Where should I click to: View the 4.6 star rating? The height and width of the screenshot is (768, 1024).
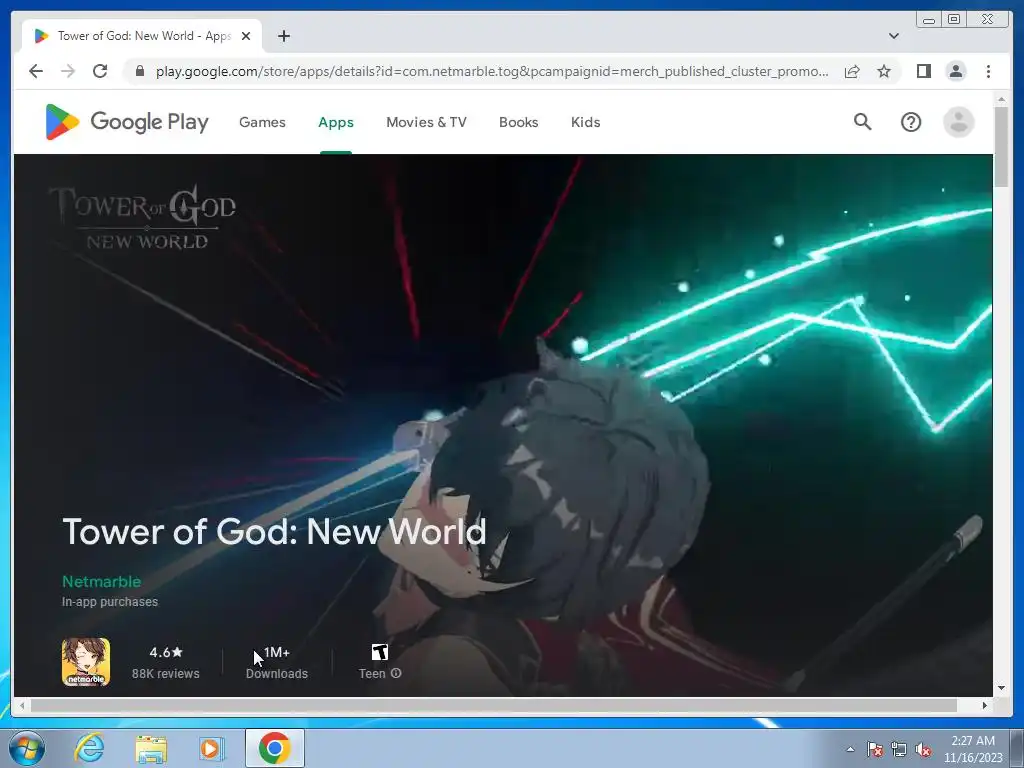[x=166, y=652]
